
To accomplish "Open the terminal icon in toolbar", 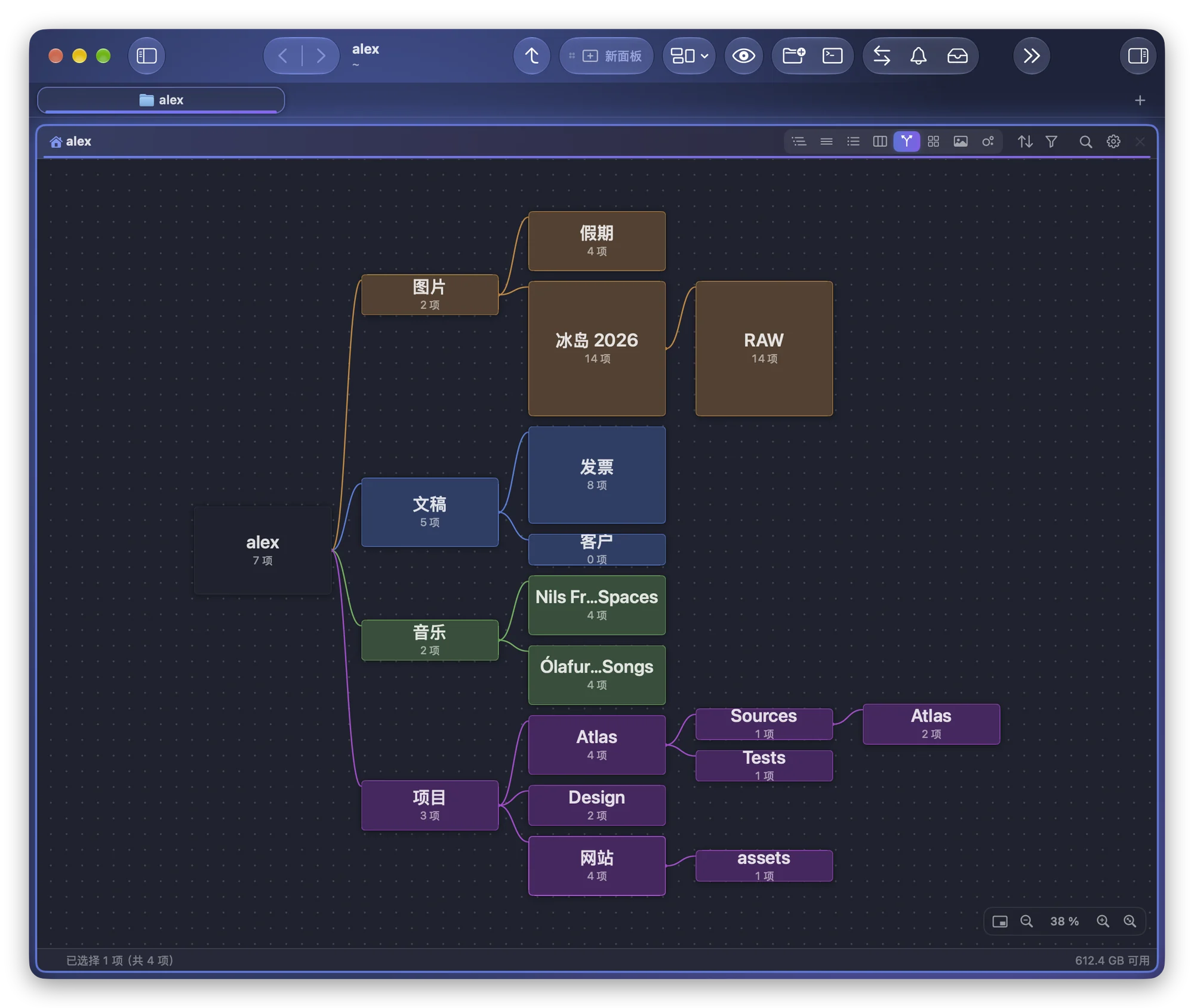I will pos(832,56).
